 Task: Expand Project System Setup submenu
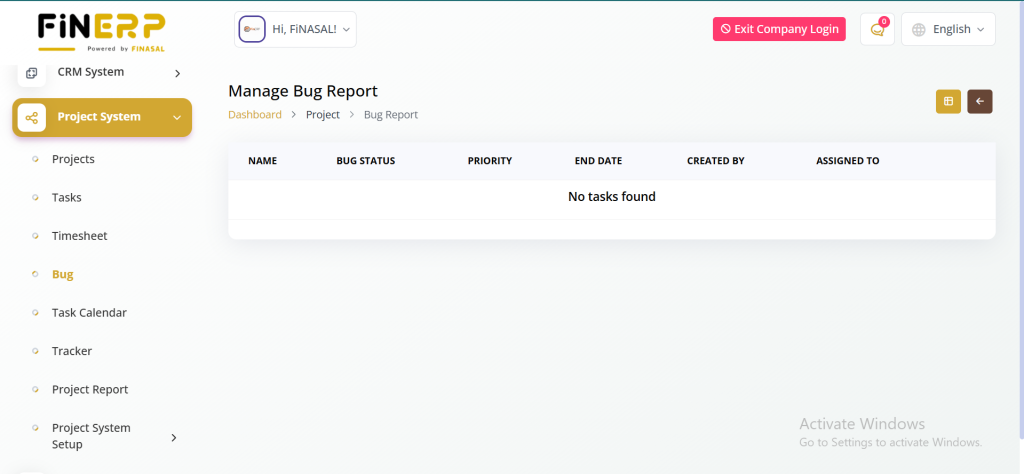[174, 437]
